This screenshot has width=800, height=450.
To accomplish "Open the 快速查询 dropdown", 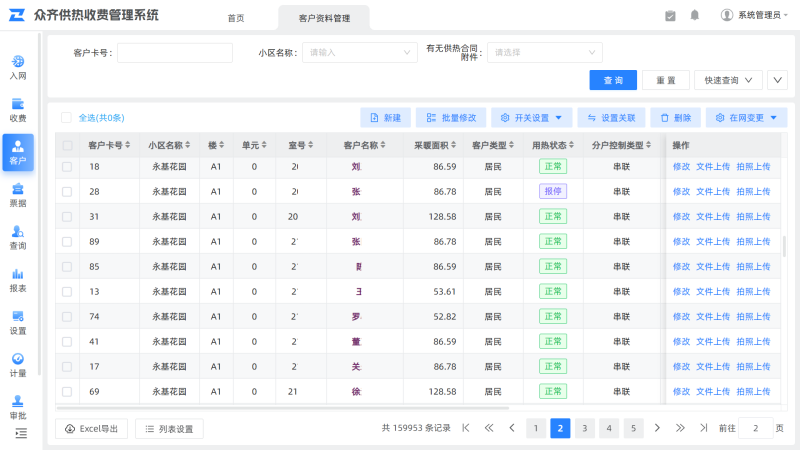I will [x=728, y=80].
